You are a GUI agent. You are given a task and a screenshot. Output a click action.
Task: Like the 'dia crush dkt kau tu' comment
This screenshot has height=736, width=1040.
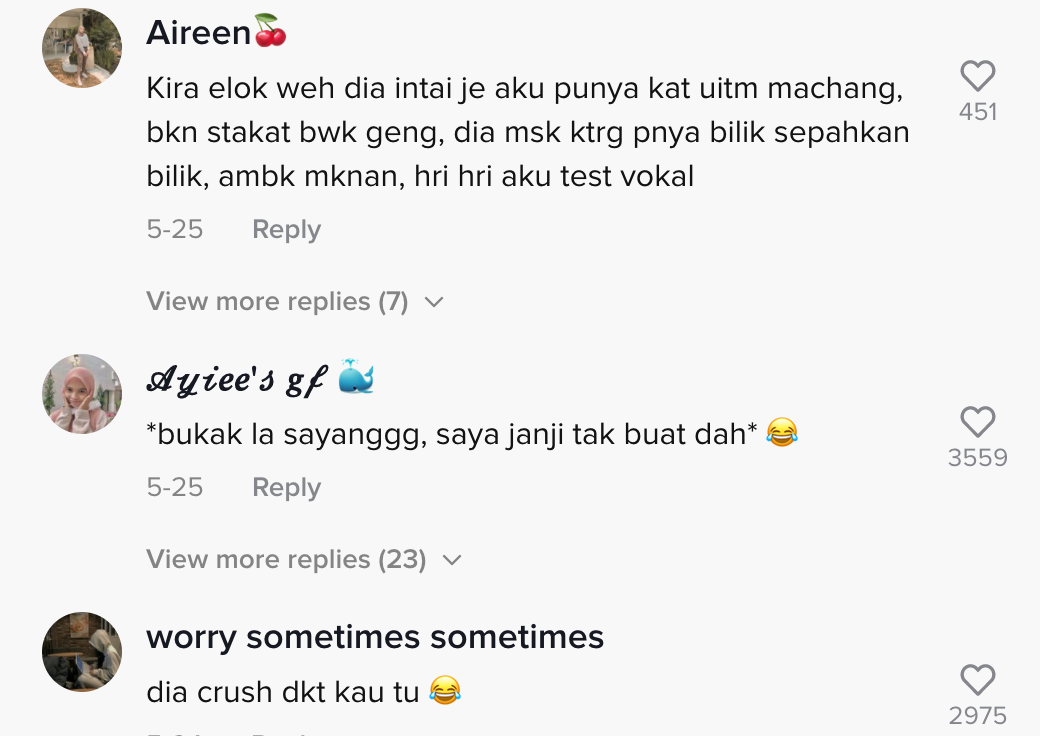[x=978, y=680]
